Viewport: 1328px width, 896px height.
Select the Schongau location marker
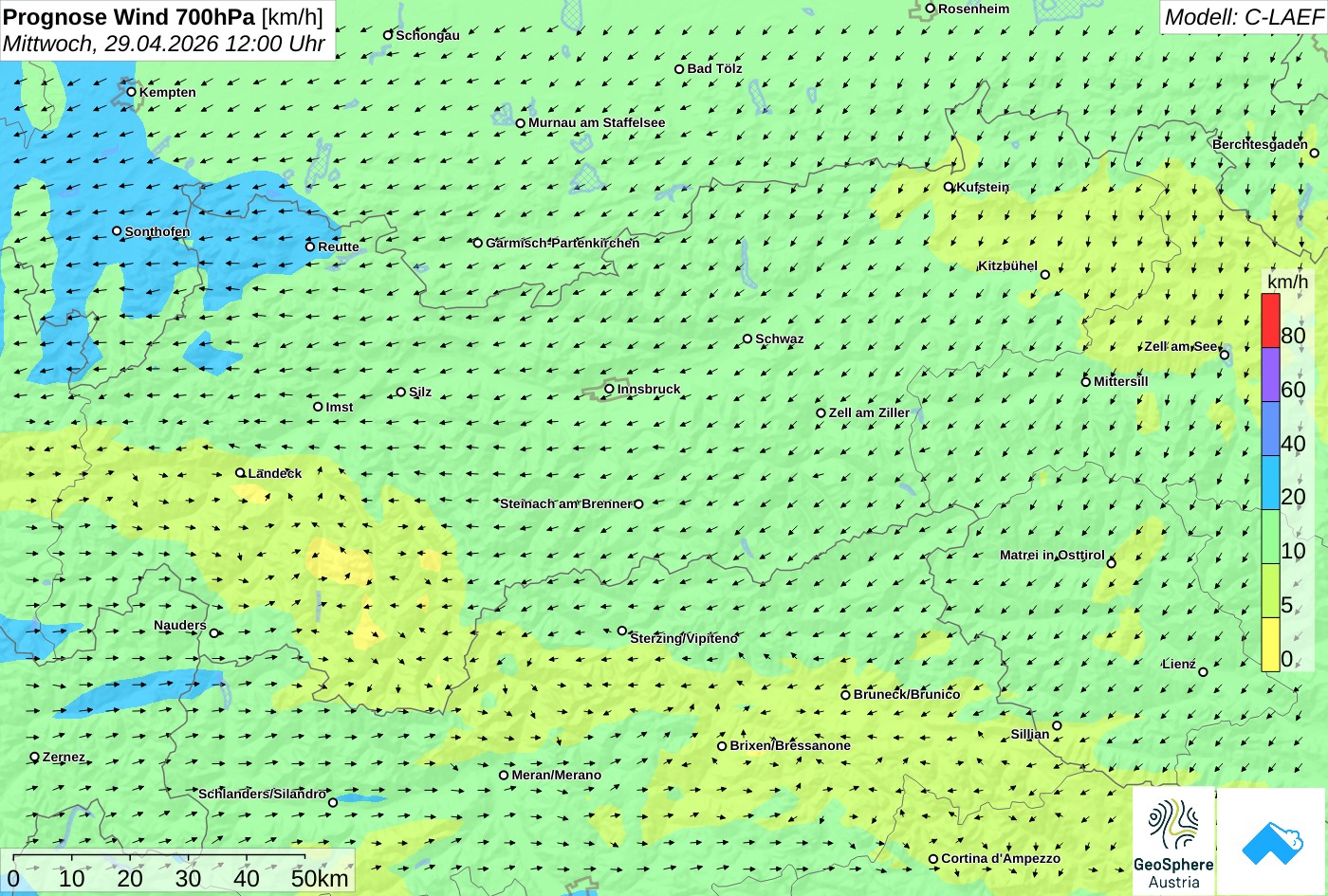(388, 35)
